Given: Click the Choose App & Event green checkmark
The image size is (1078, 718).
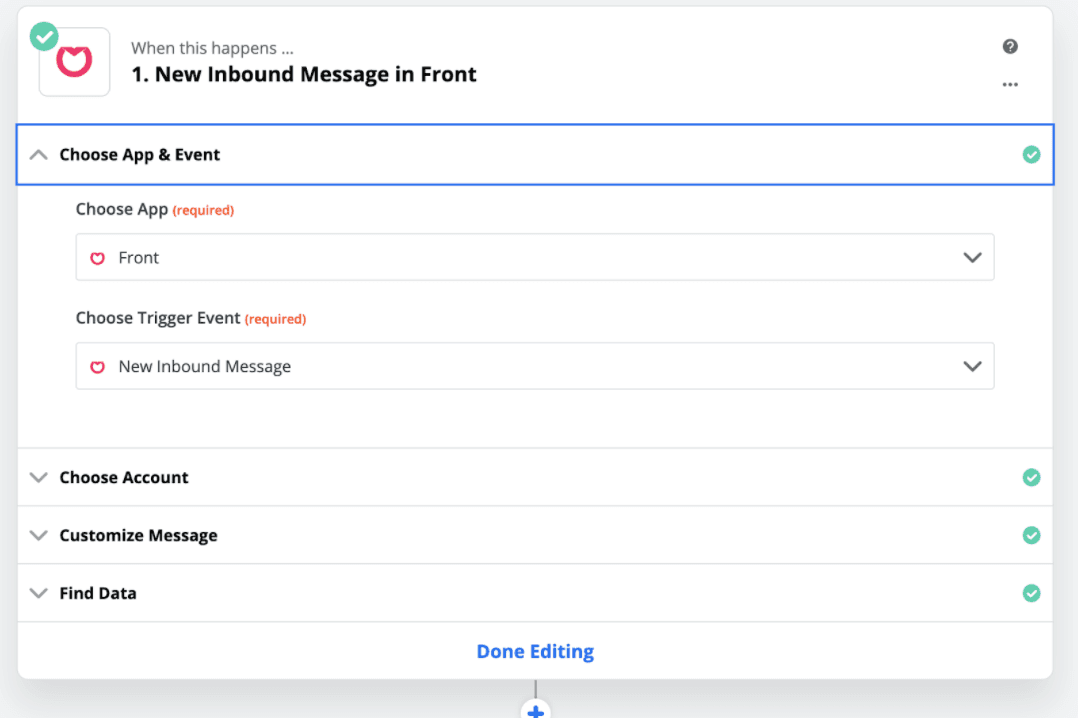Looking at the screenshot, I should (1031, 155).
